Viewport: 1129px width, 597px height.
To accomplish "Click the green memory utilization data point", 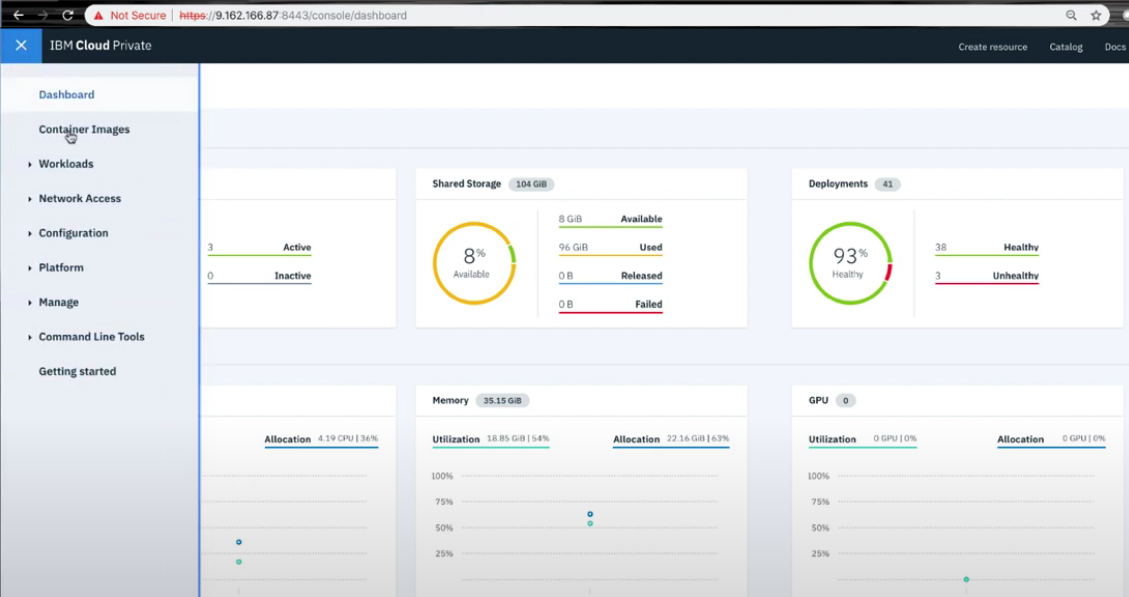I will pos(590,524).
